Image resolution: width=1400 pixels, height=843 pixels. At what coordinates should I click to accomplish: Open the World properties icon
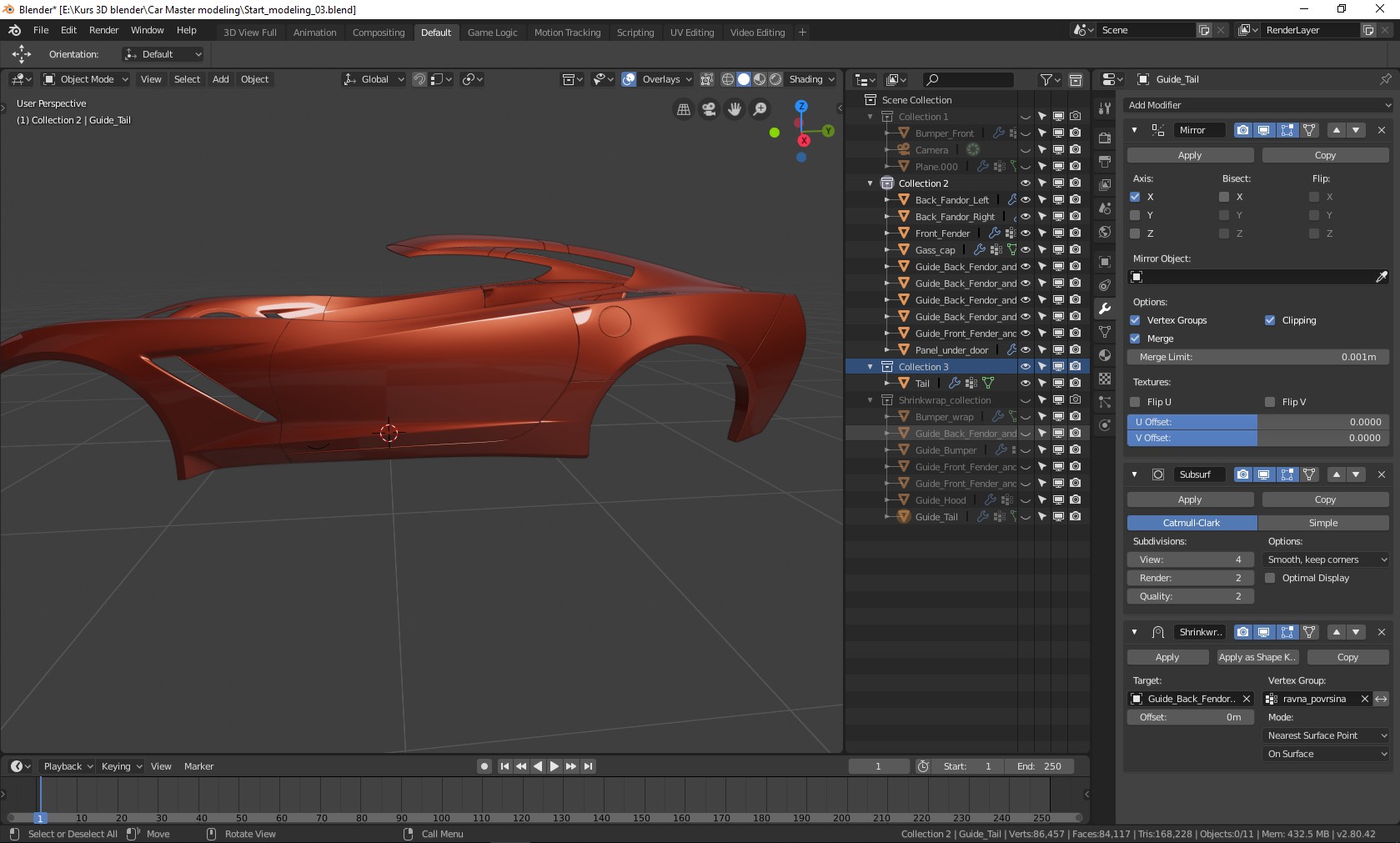point(1105,232)
